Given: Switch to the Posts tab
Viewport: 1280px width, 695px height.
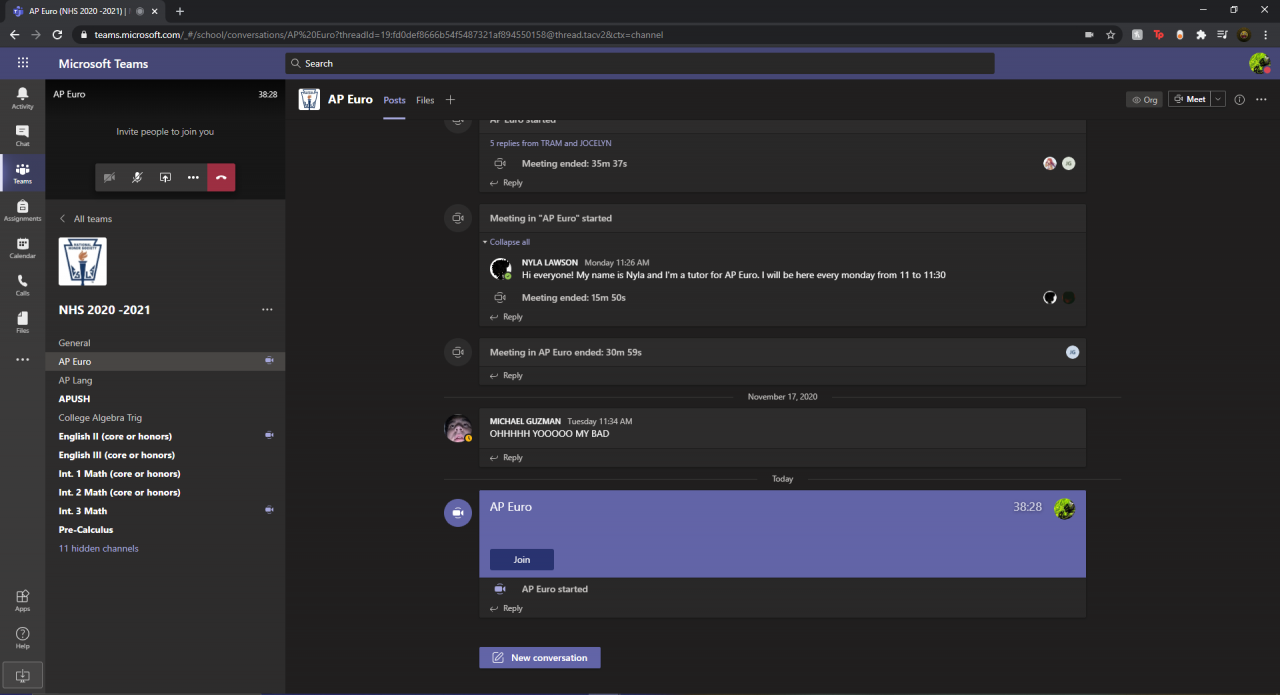Looking at the screenshot, I should [394, 100].
